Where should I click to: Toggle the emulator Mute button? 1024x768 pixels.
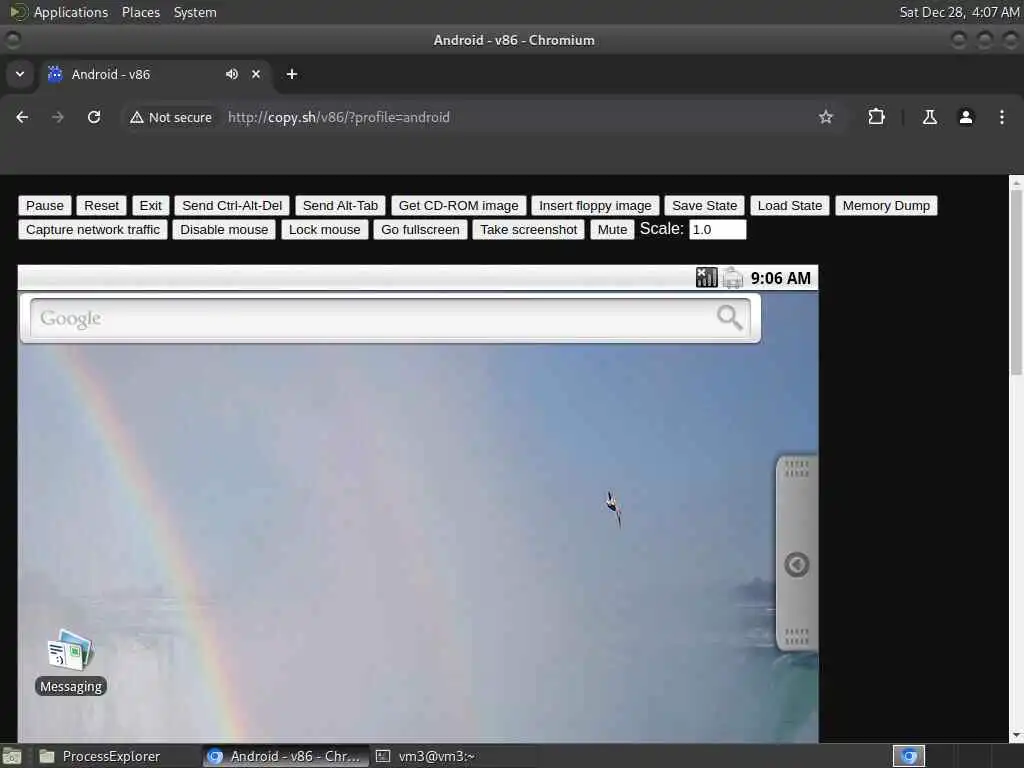612,230
